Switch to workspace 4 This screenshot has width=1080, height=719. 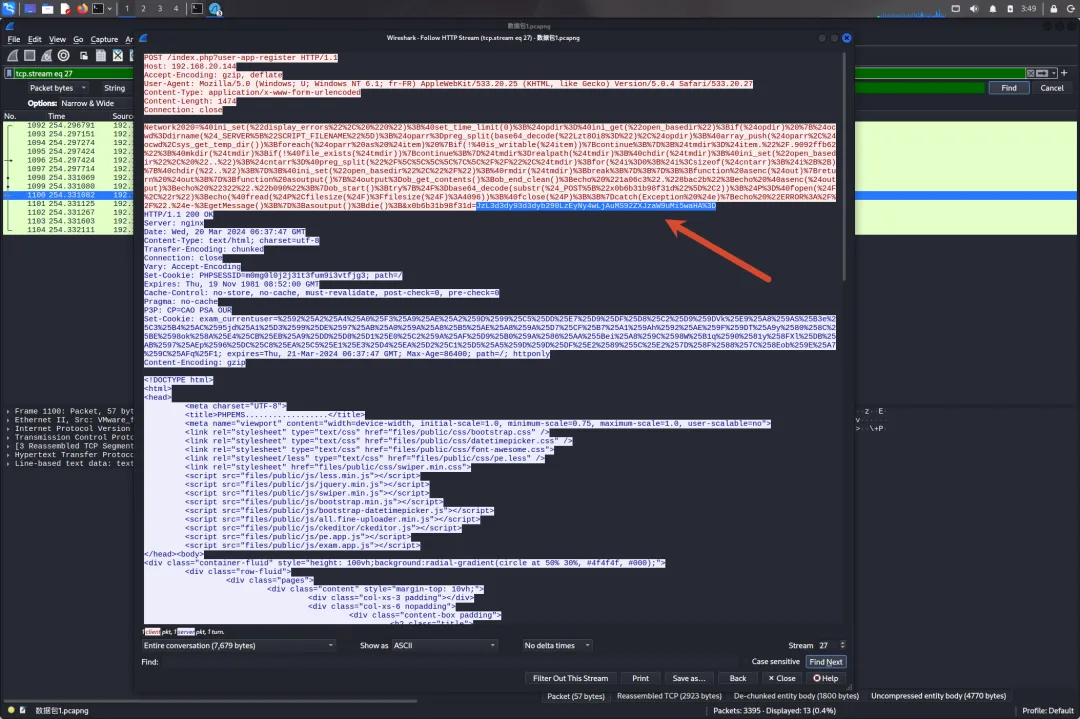click(x=176, y=9)
